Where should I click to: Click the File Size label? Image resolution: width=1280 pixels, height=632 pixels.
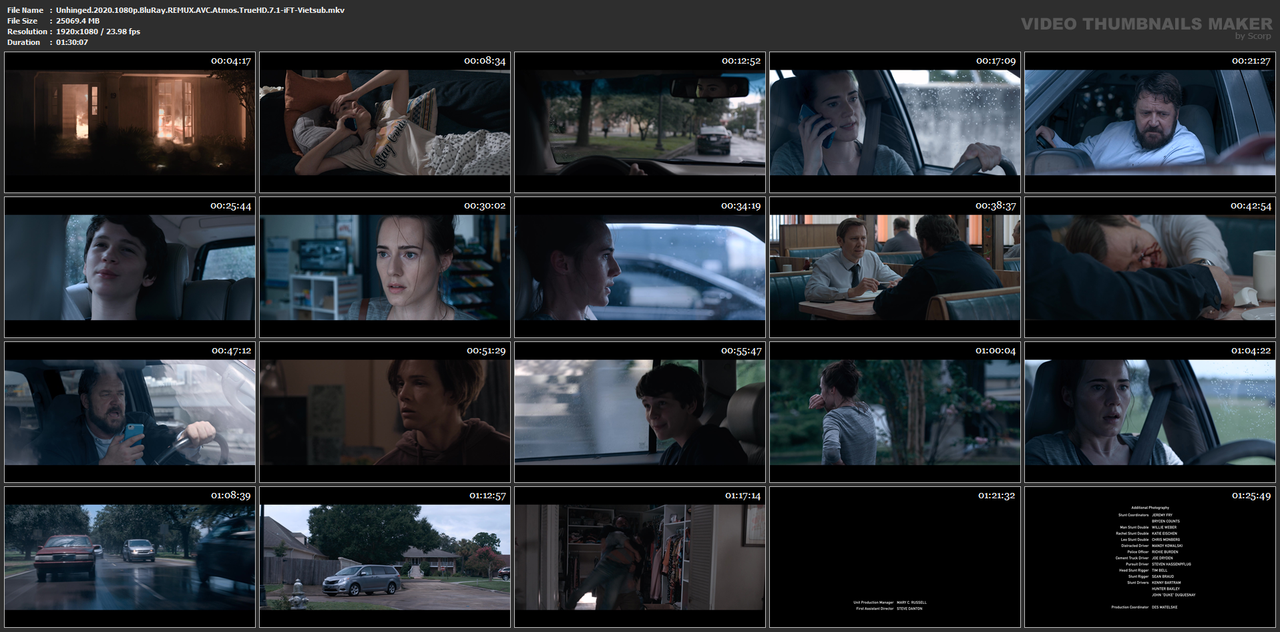click(22, 20)
